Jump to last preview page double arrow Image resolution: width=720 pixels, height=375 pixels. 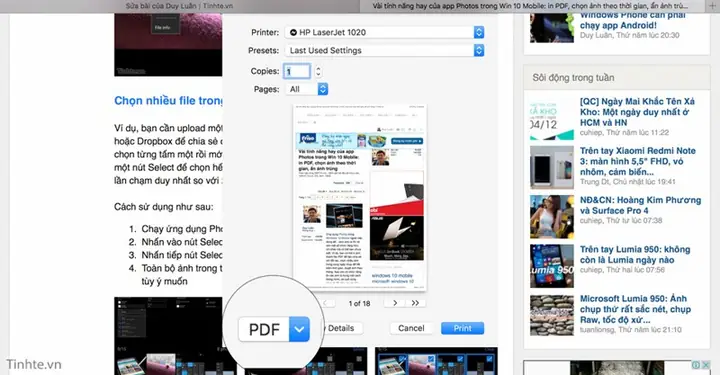pyautogui.click(x=415, y=303)
